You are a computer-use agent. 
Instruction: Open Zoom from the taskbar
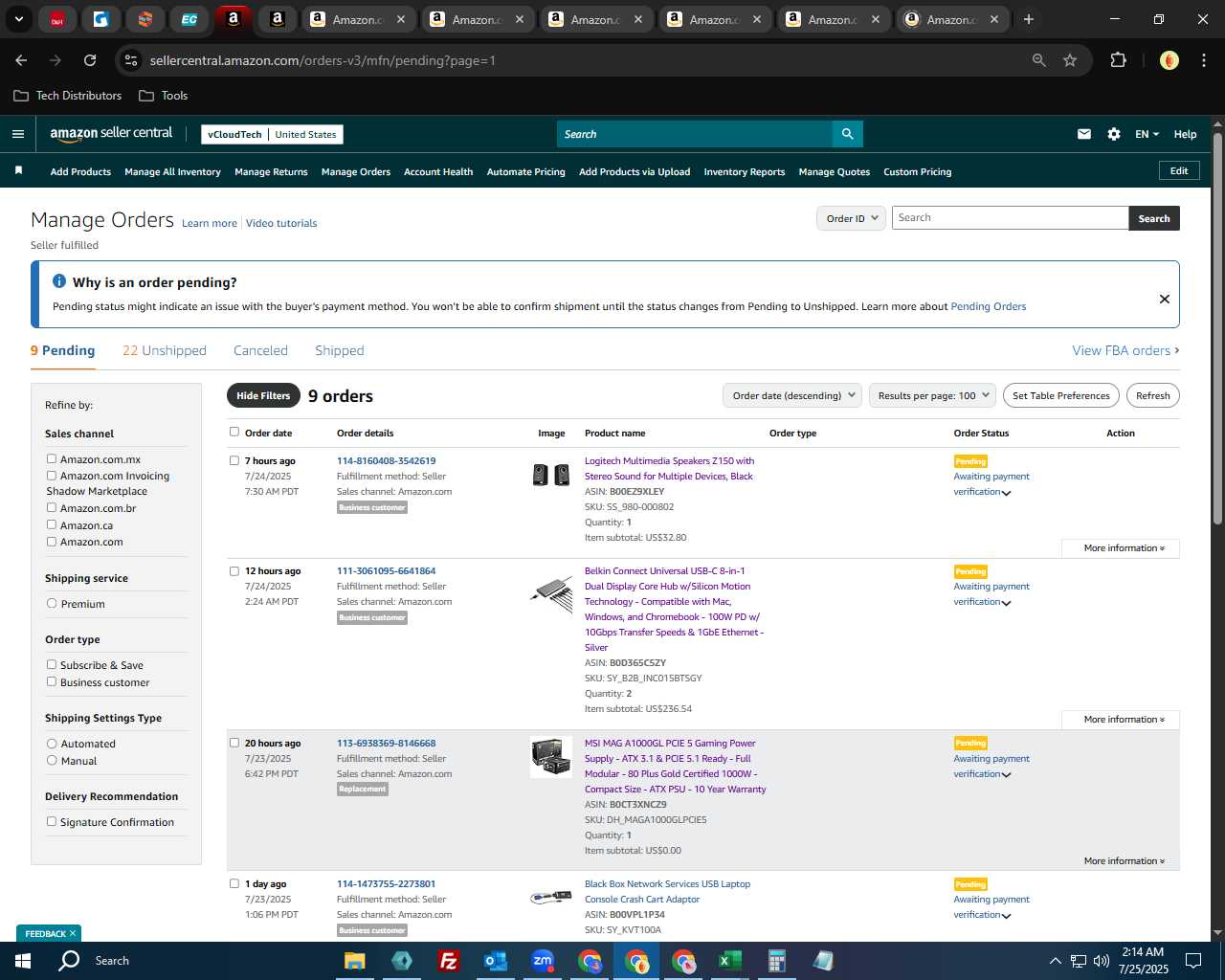click(543, 961)
